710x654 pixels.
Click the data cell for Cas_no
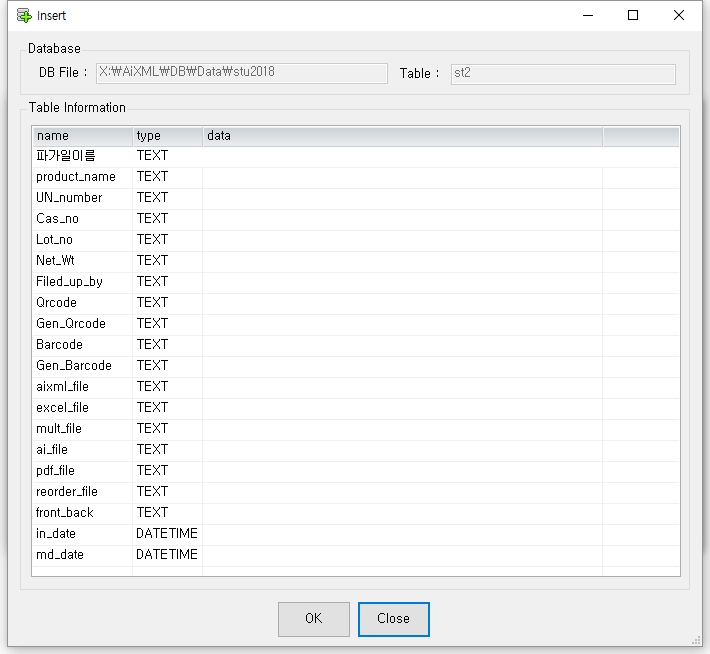tap(401, 219)
